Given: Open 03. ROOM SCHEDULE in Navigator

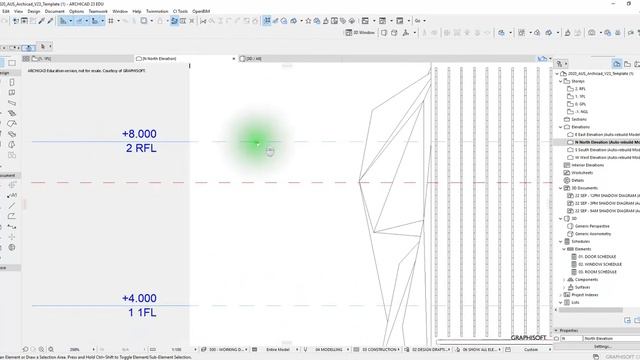Looking at the screenshot, I should tap(594, 272).
